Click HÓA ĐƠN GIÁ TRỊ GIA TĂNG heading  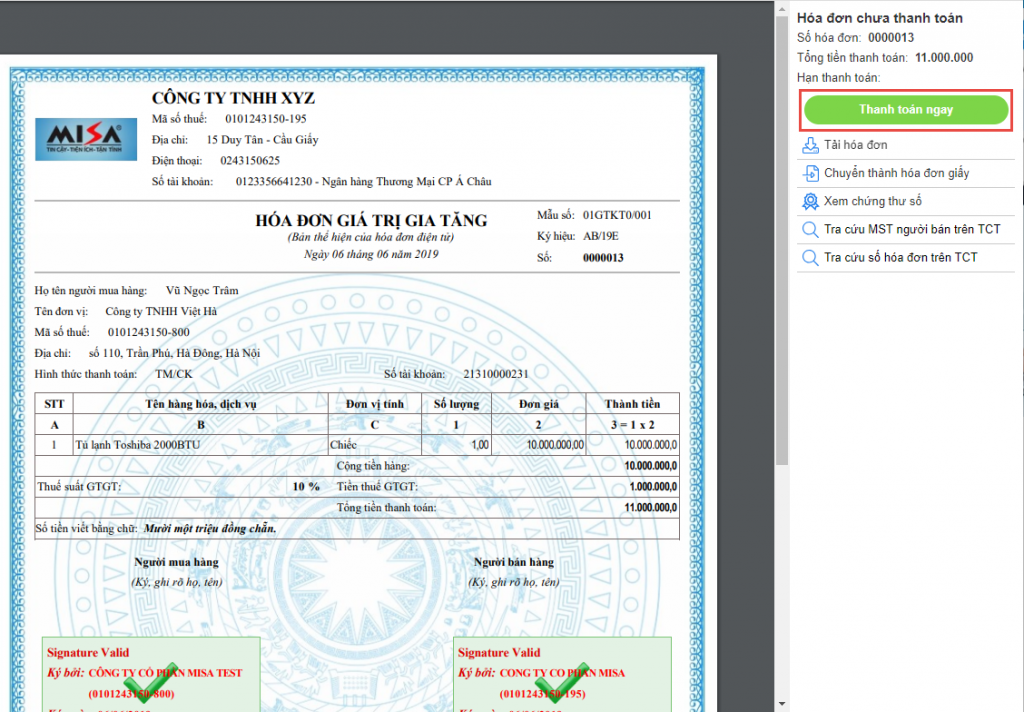point(371,220)
